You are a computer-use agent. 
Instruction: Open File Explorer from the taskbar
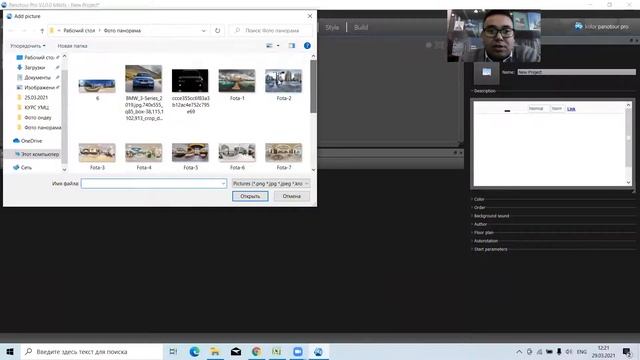[x=215, y=351]
